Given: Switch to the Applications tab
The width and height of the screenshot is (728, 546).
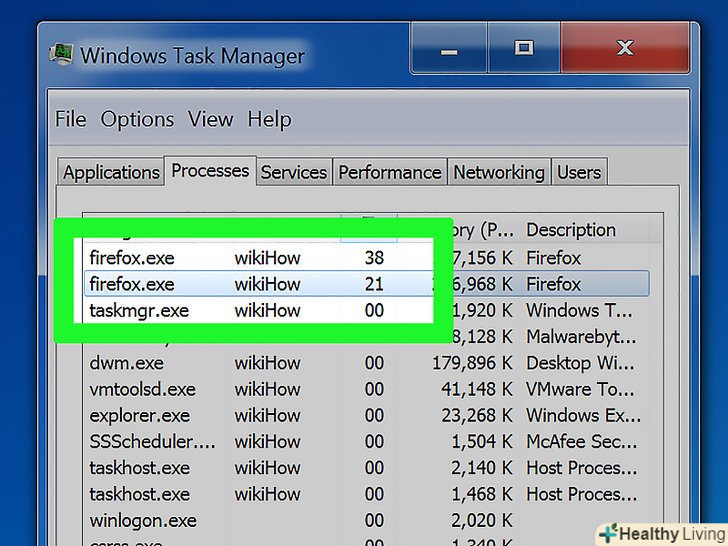Looking at the screenshot, I should pos(111,172).
